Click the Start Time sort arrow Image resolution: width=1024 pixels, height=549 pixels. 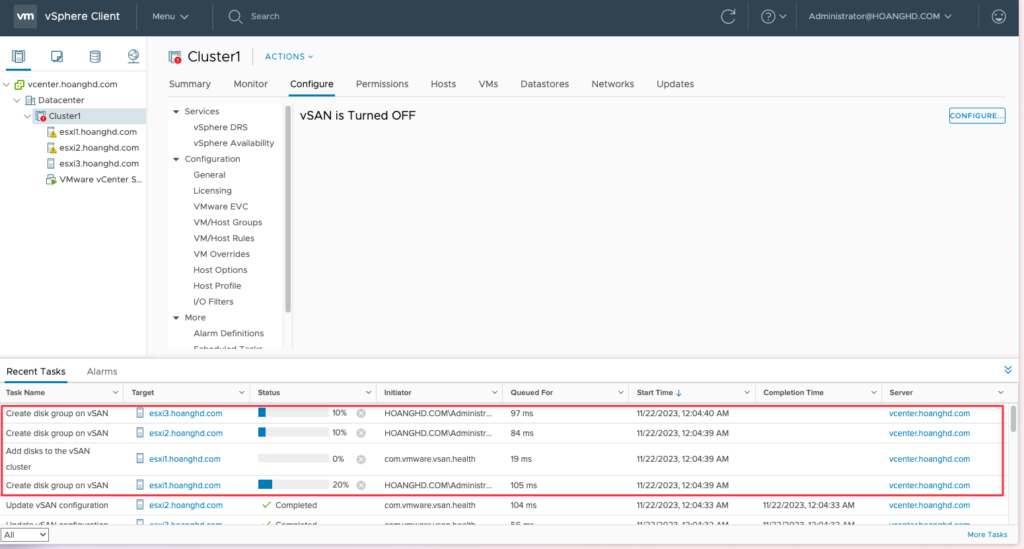679,393
